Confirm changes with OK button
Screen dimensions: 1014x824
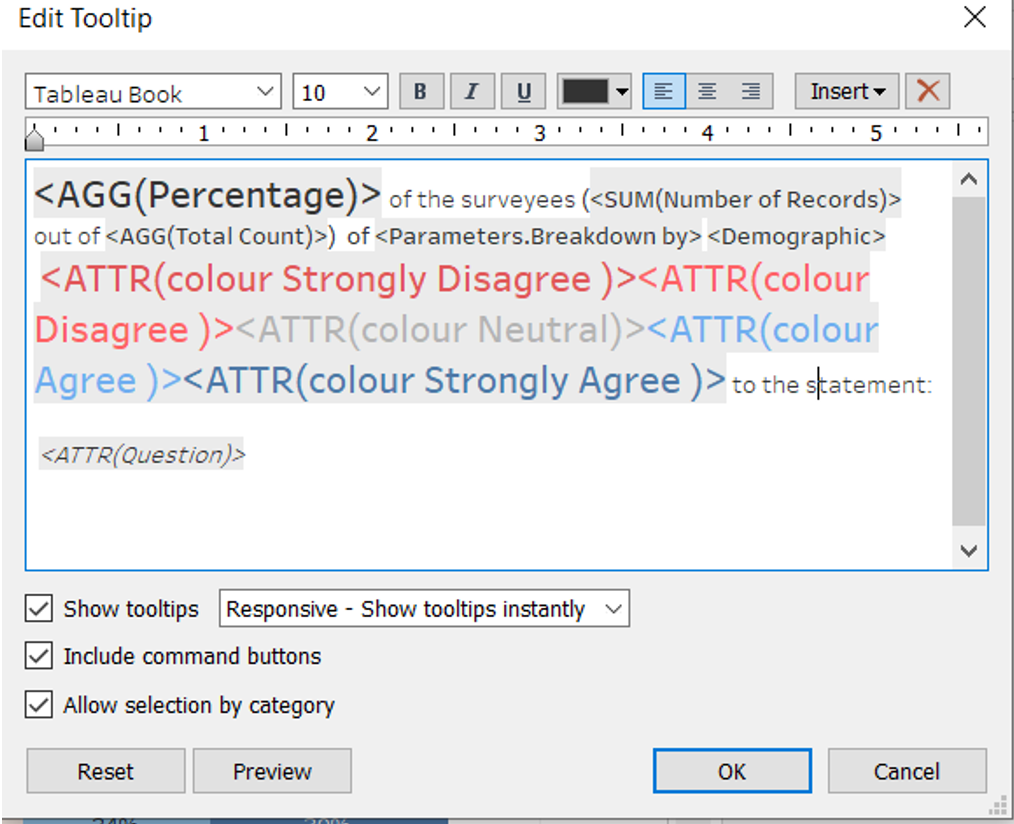(x=731, y=771)
